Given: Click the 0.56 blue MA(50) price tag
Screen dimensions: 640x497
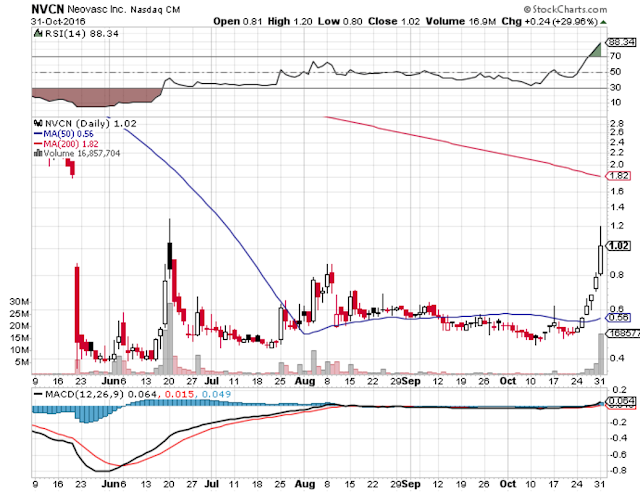Looking at the screenshot, I should pos(618,317).
